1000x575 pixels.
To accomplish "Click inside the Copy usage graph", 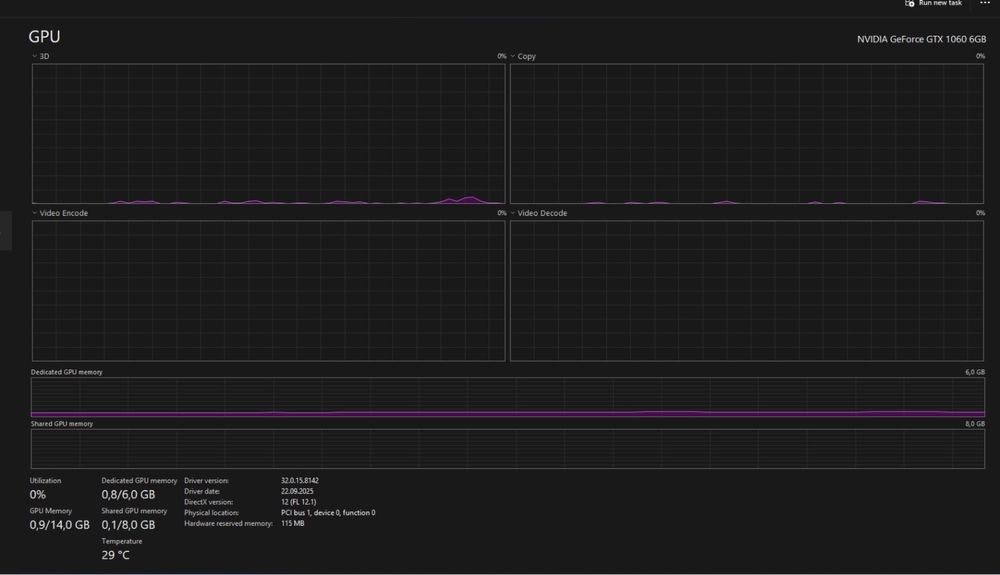I will pos(747,133).
